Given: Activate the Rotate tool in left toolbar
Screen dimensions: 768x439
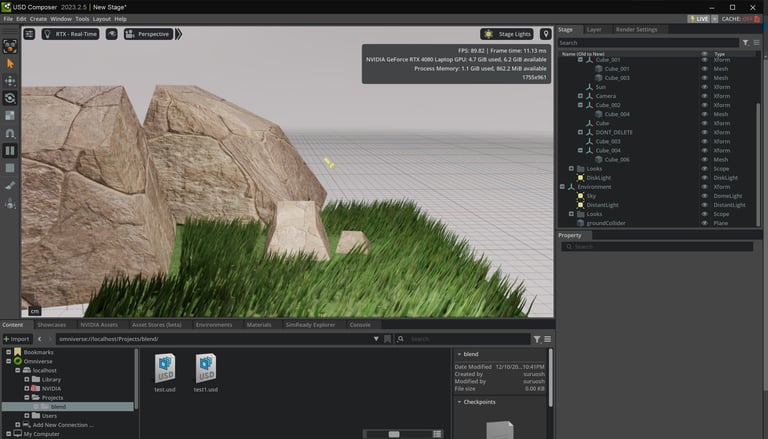Looking at the screenshot, I should 10,98.
